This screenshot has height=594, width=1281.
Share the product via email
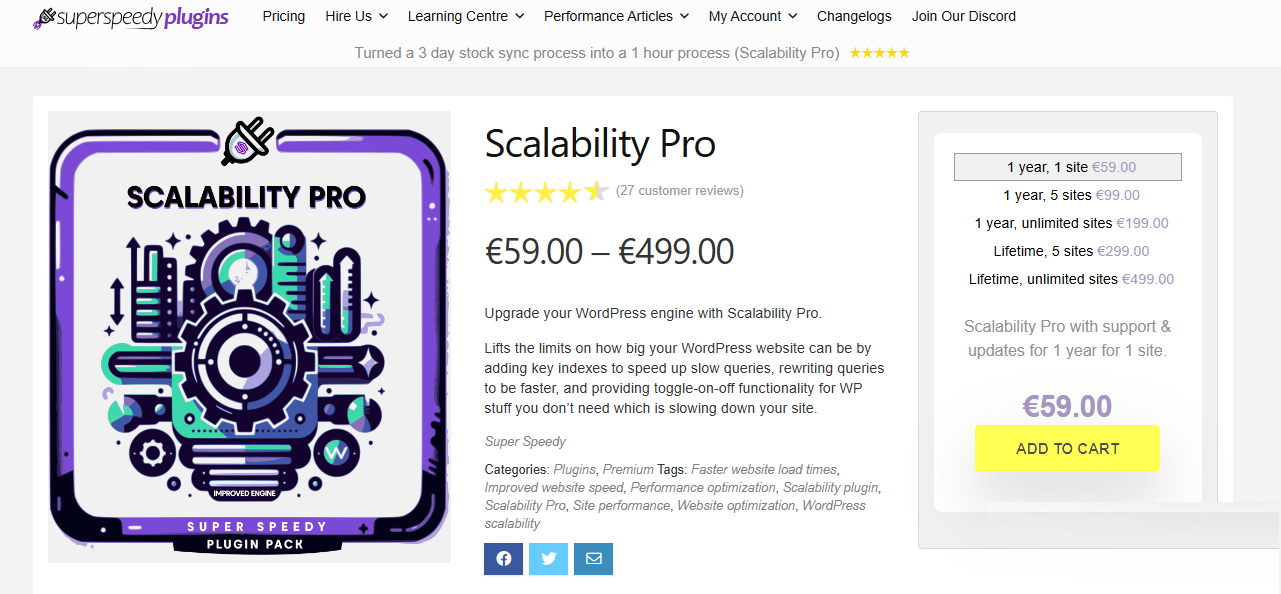click(593, 558)
